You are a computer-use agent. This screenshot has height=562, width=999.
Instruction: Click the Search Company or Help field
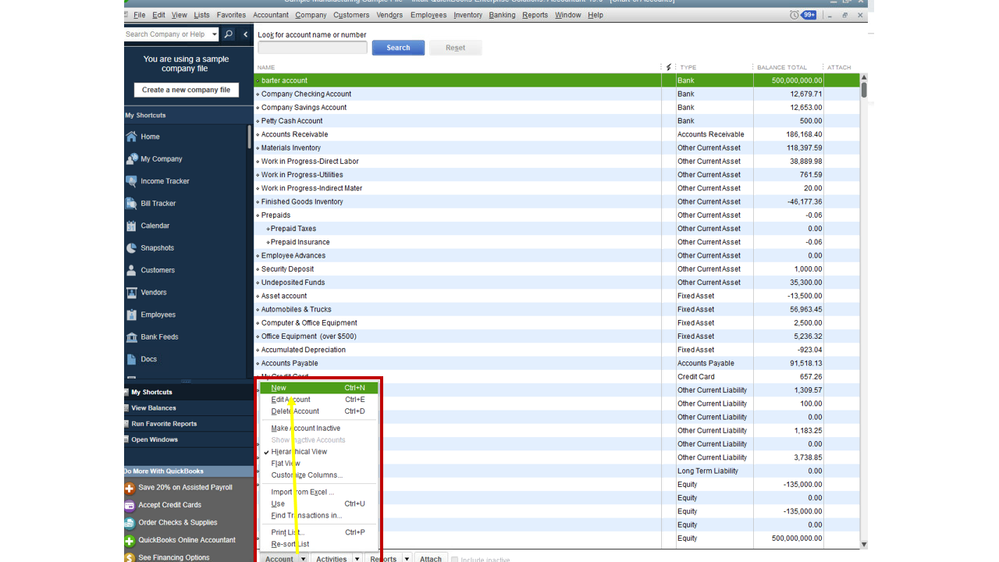point(167,34)
